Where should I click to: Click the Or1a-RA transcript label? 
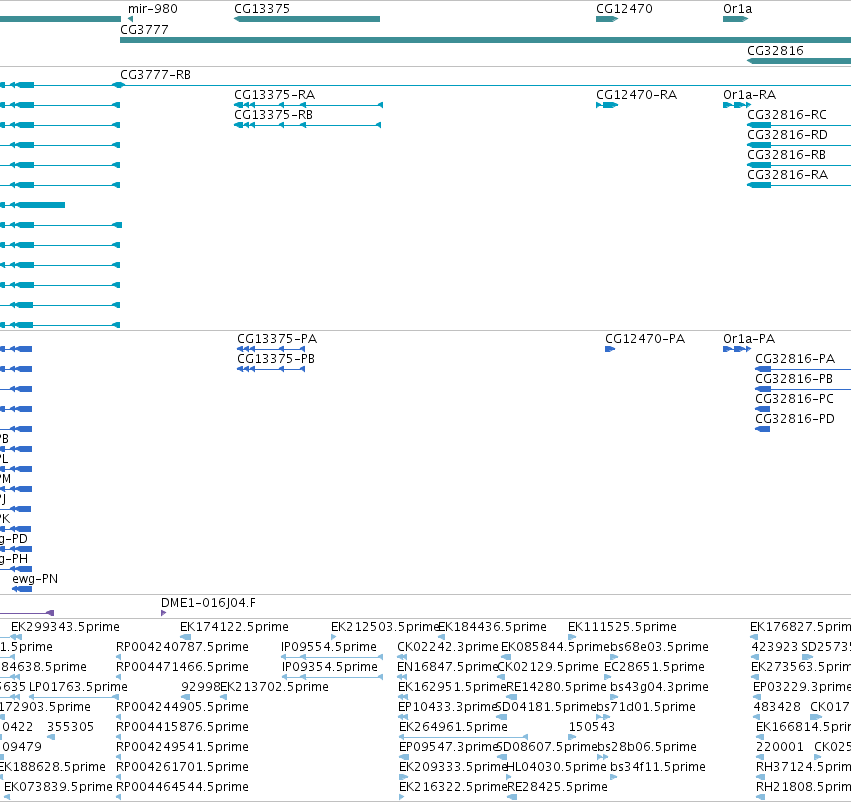coord(750,95)
